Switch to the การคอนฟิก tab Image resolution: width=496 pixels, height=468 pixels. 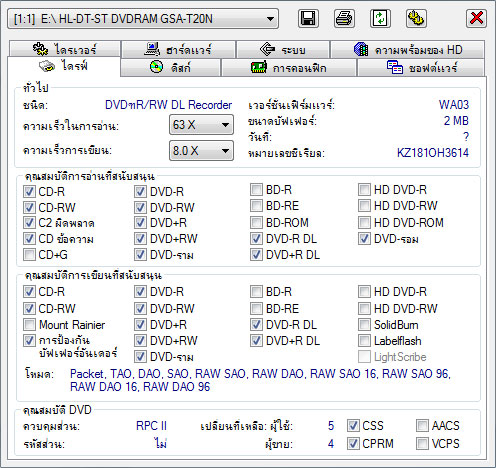[x=288, y=68]
